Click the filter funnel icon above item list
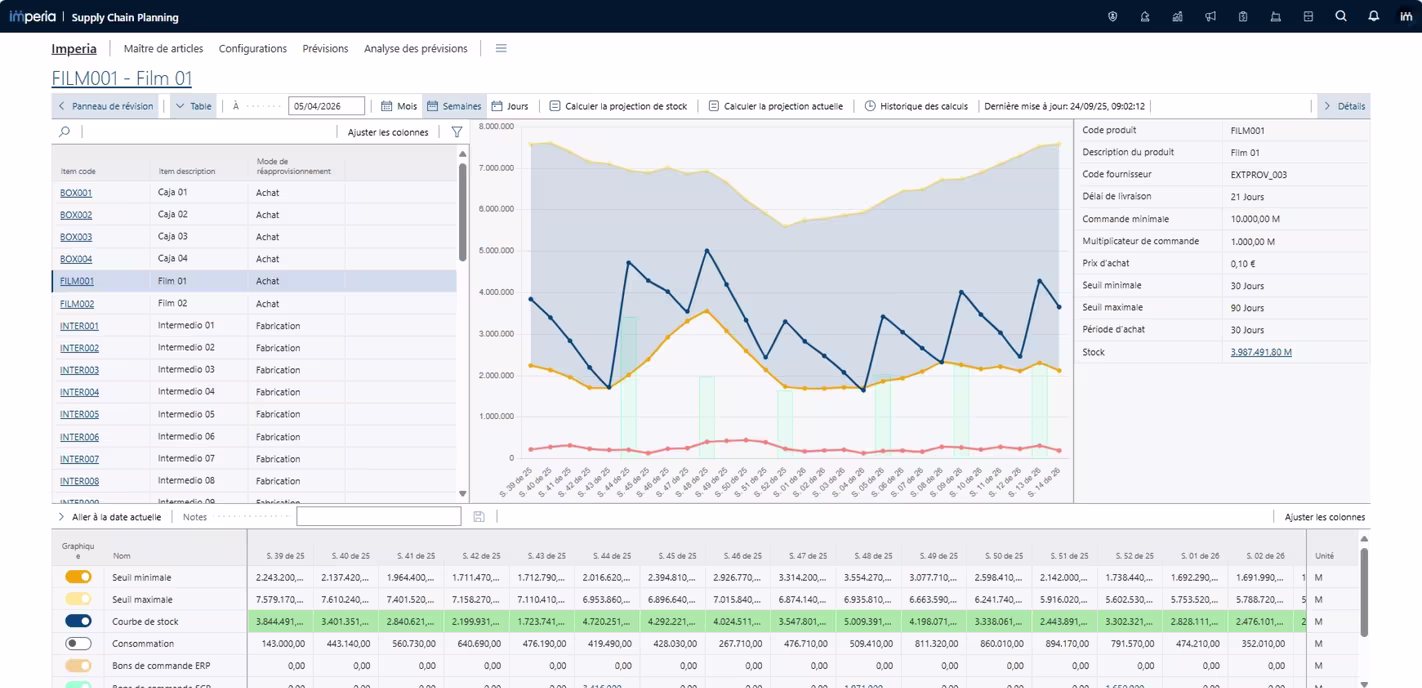1422x688 pixels. pos(457,132)
